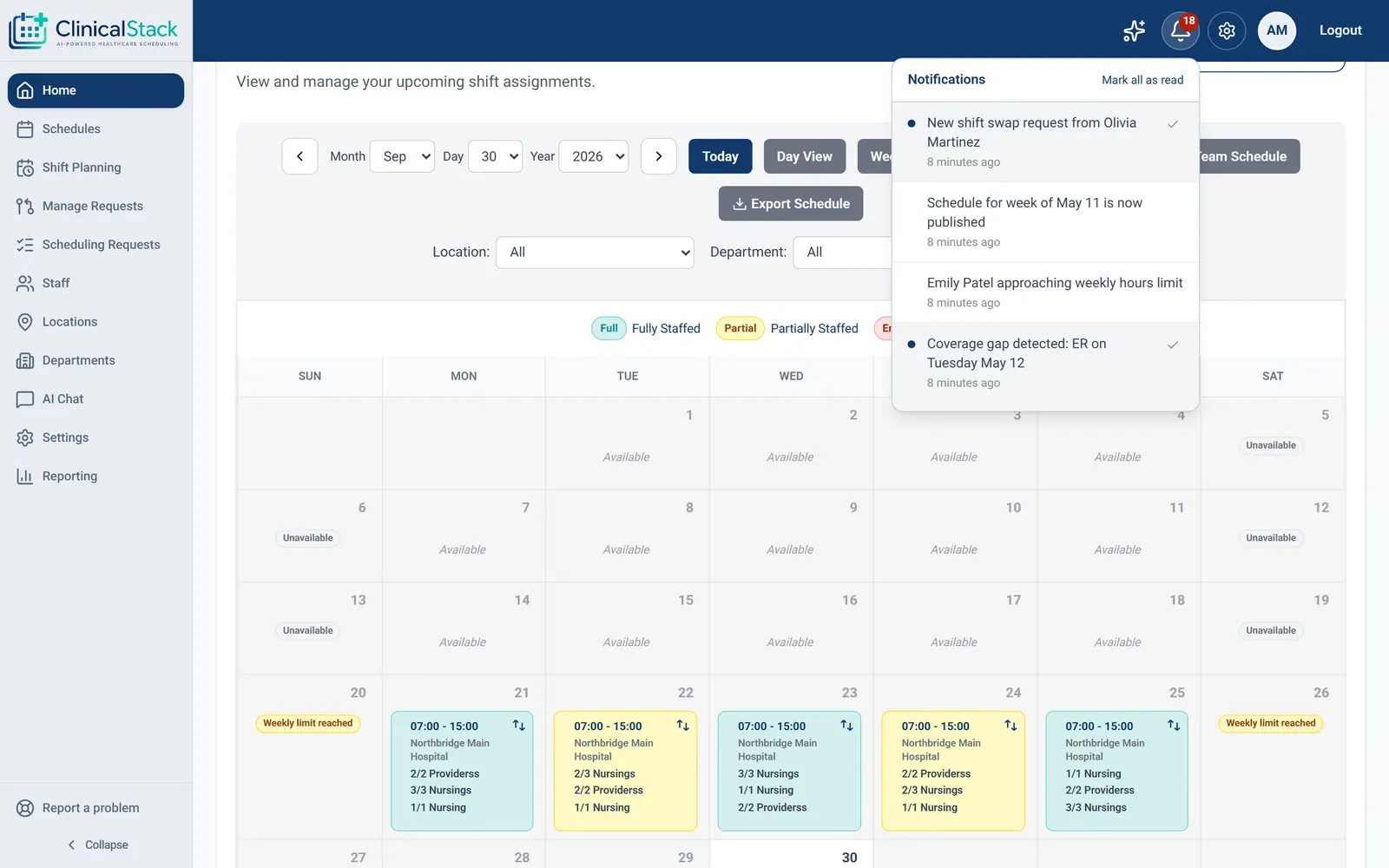Open Locations in the sidebar
The height and width of the screenshot is (868, 1389).
pyautogui.click(x=95, y=322)
